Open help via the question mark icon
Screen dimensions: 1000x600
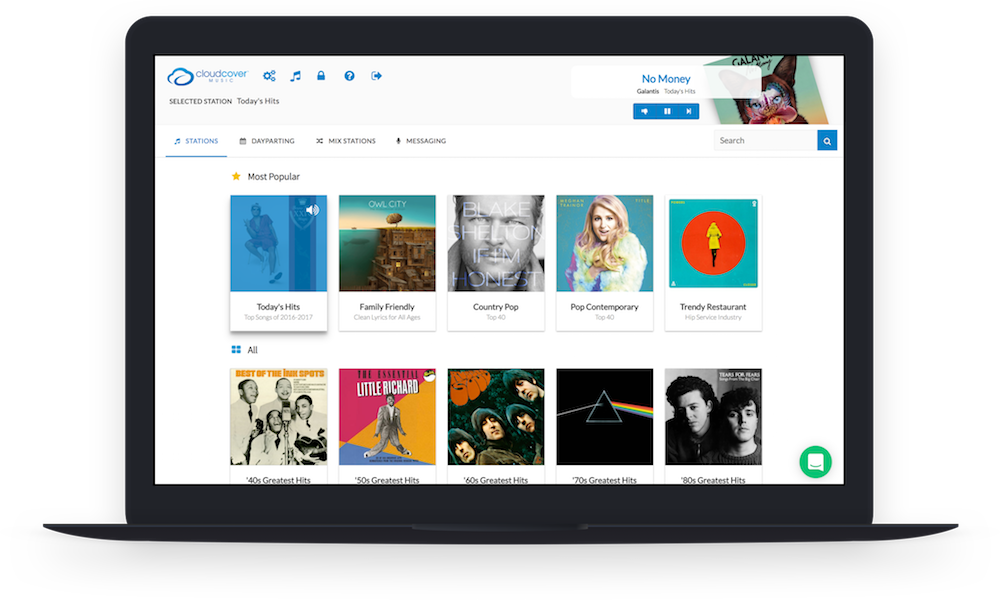348,75
